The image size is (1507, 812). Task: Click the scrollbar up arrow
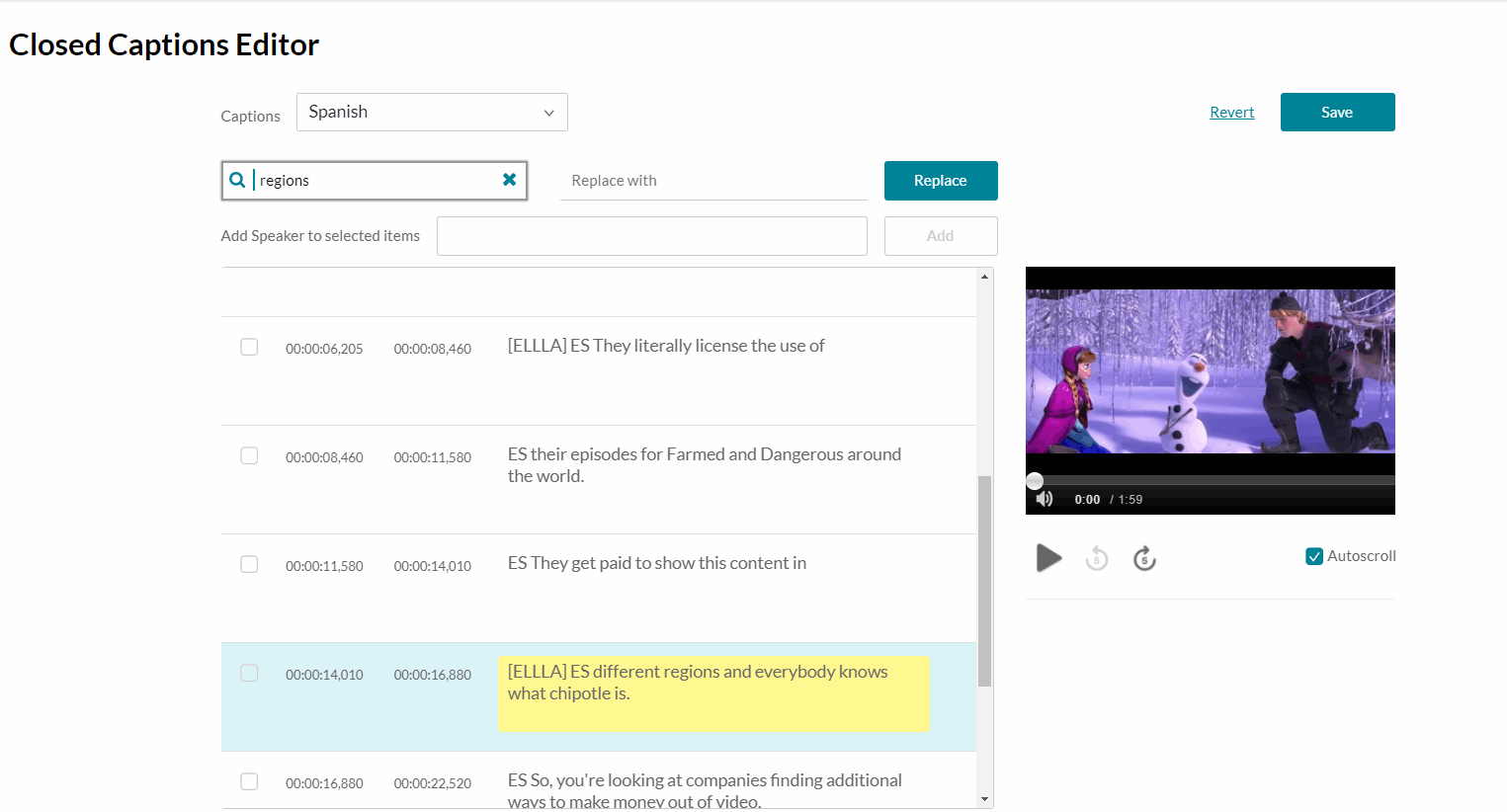(984, 277)
